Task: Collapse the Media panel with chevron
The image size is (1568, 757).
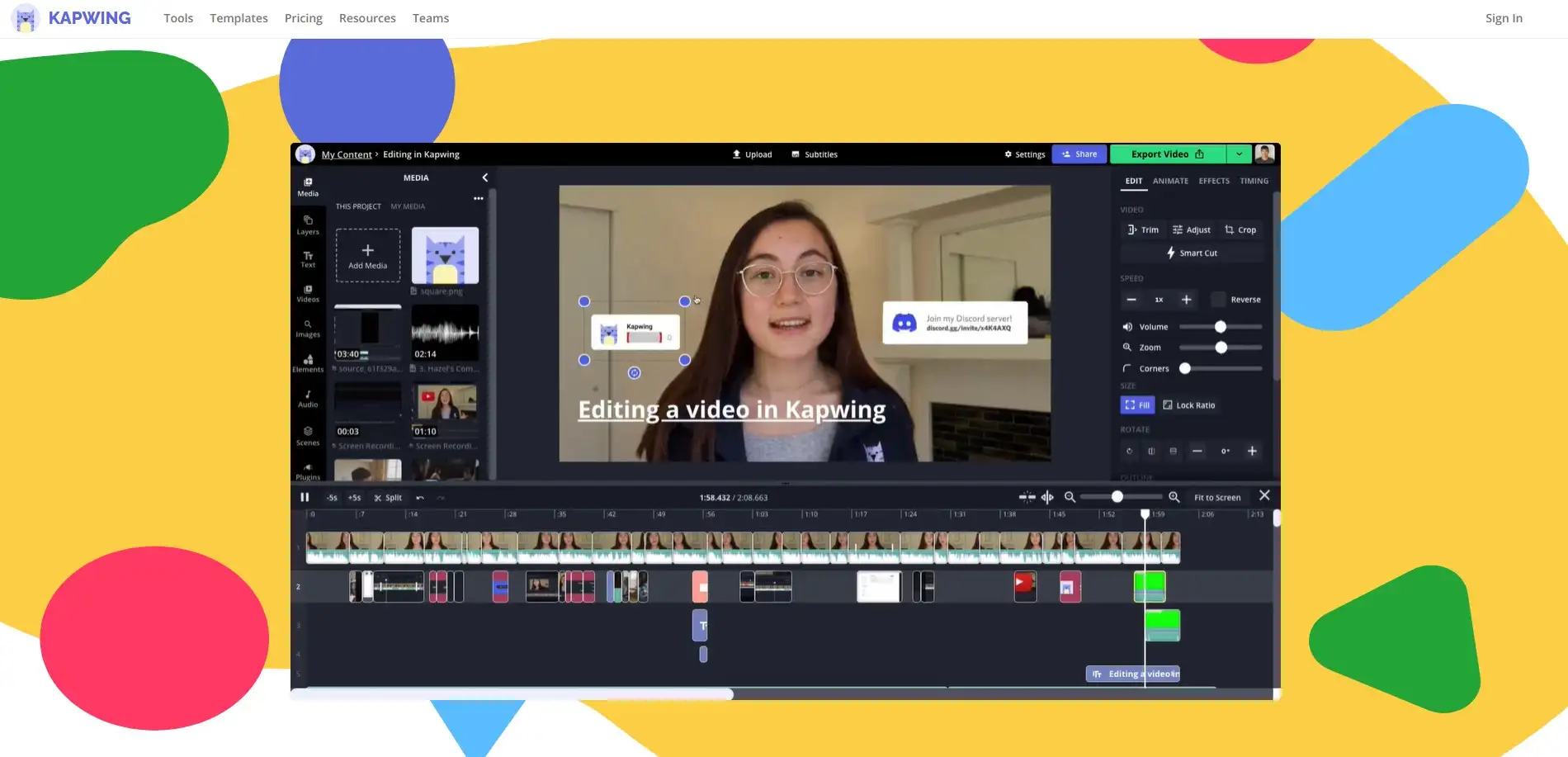Action: point(485,177)
